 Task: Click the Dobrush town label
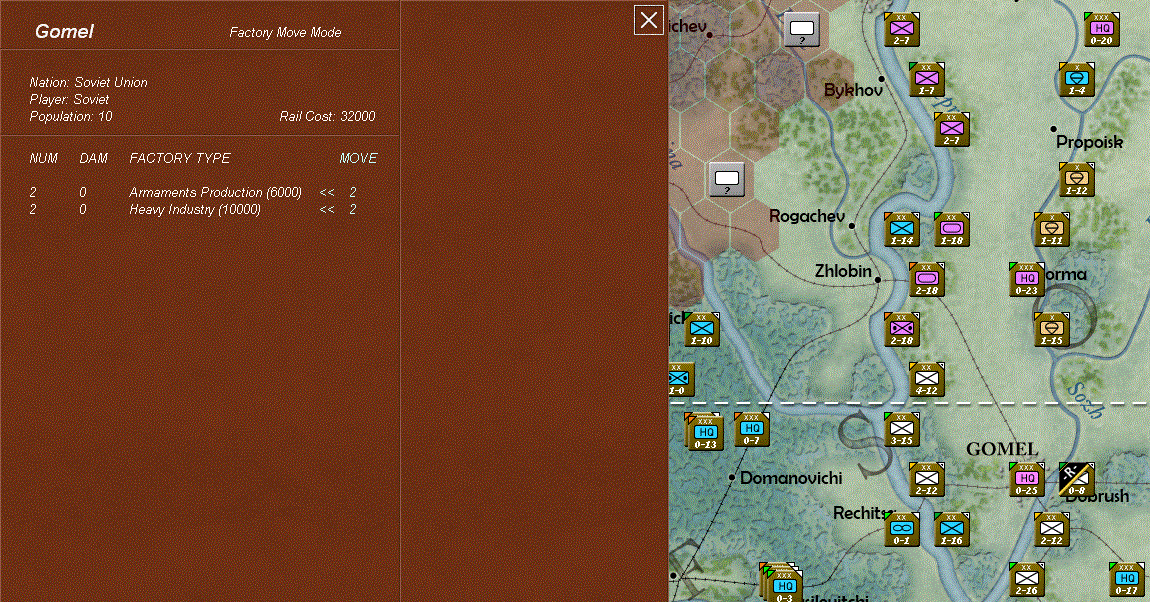click(1098, 496)
